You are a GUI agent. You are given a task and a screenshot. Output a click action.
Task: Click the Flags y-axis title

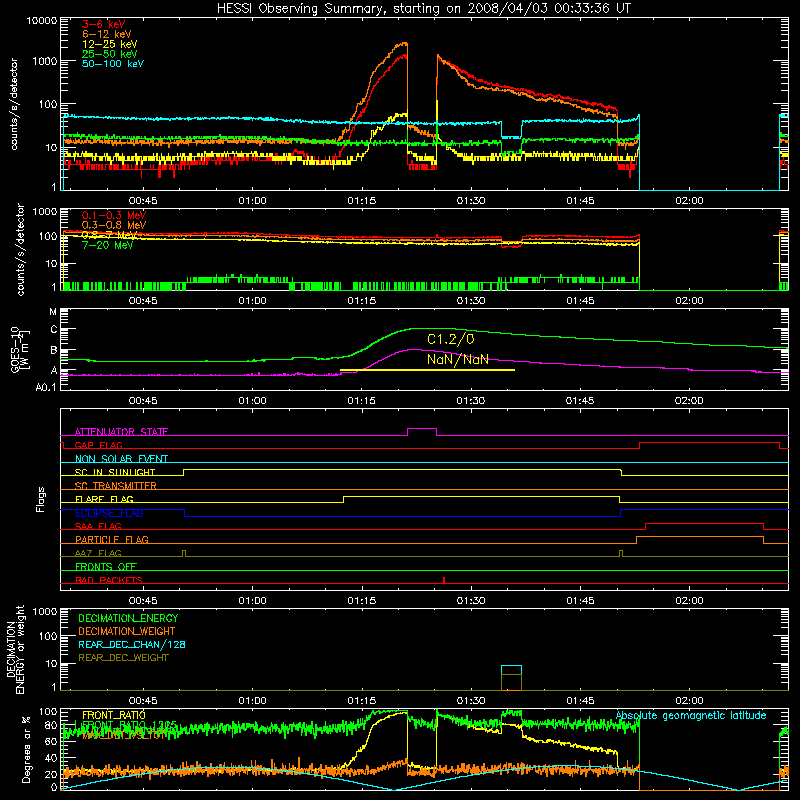[41, 499]
